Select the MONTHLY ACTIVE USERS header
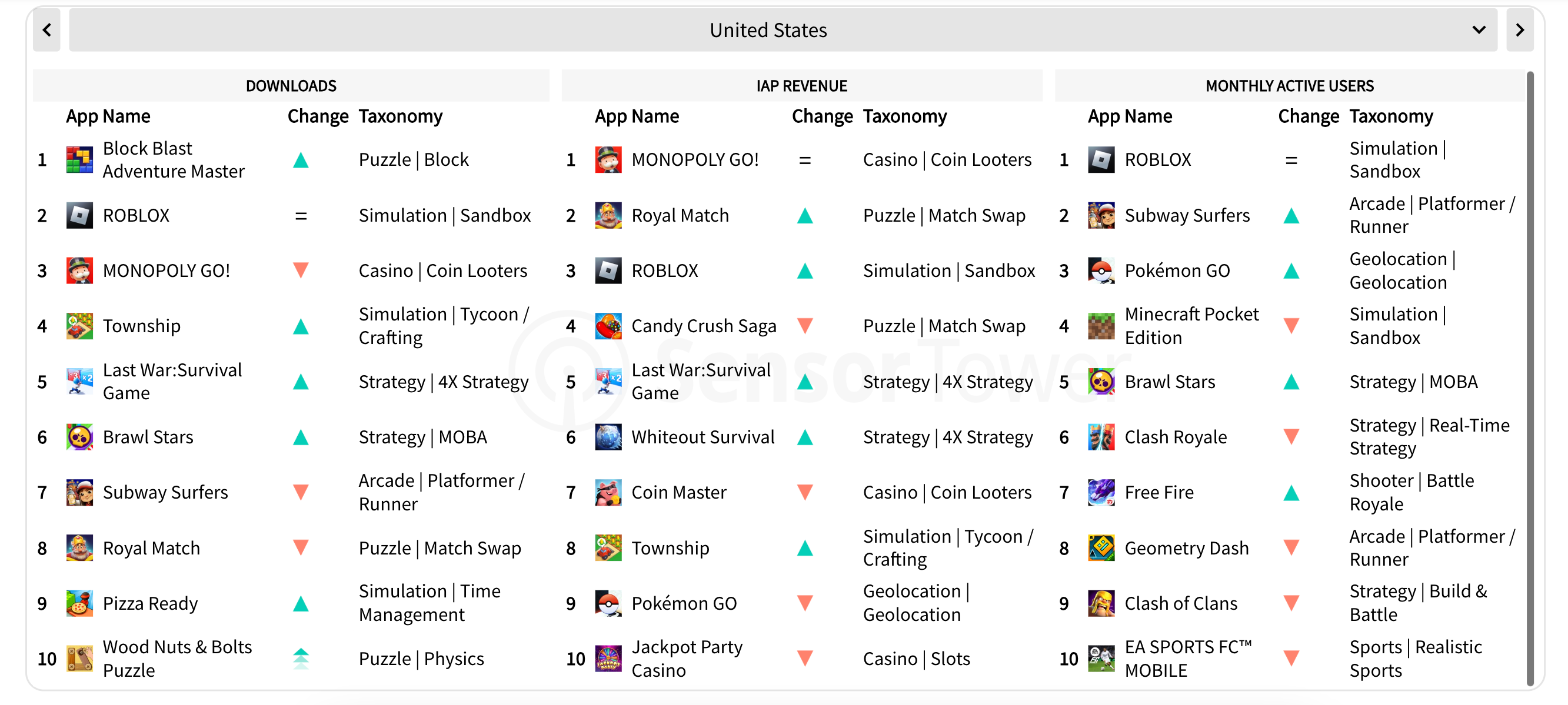This screenshot has height=705, width=1568. [x=1289, y=86]
